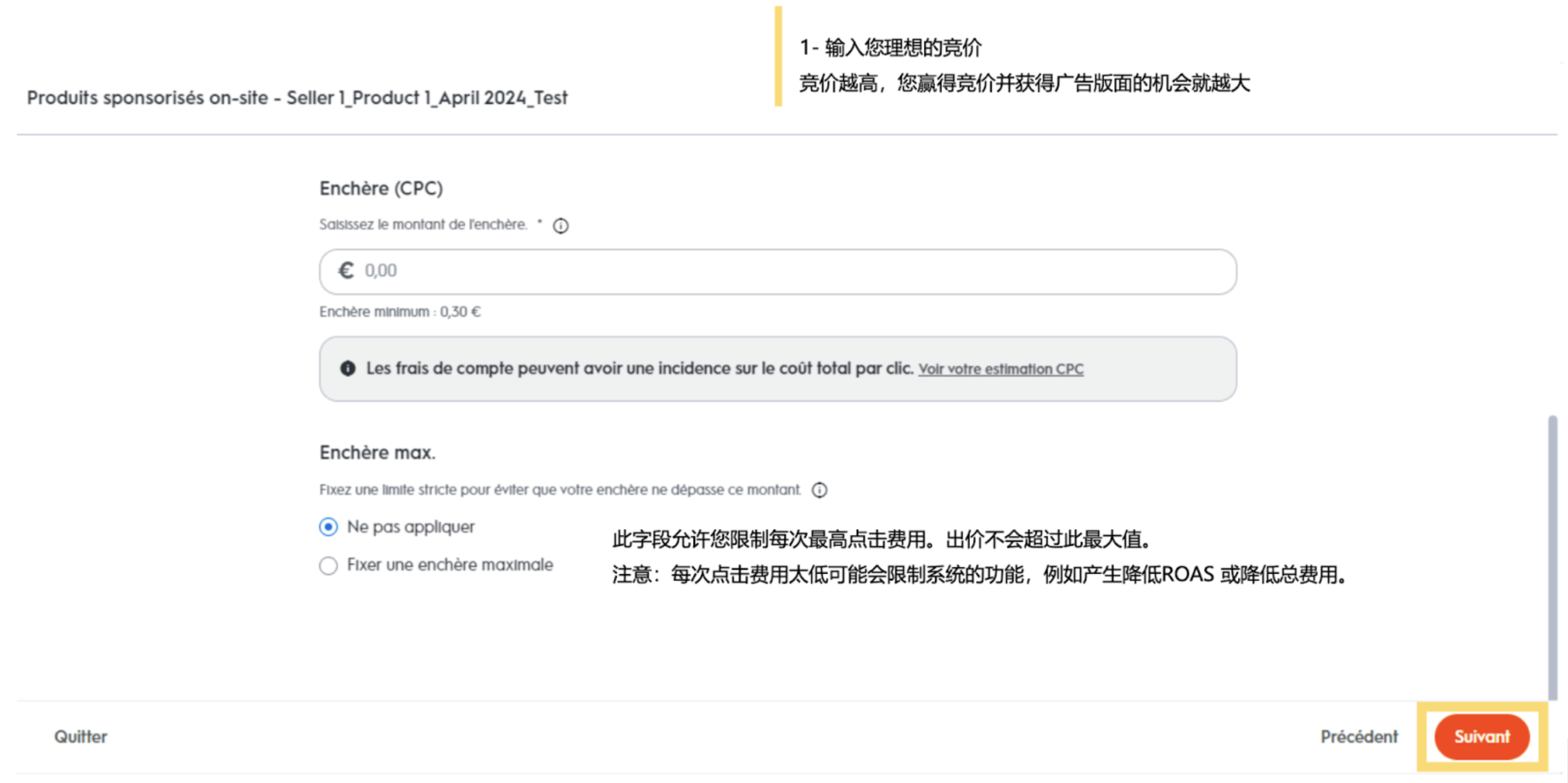Click the account fees notice text
The width and height of the screenshot is (1568, 783).
click(x=639, y=369)
